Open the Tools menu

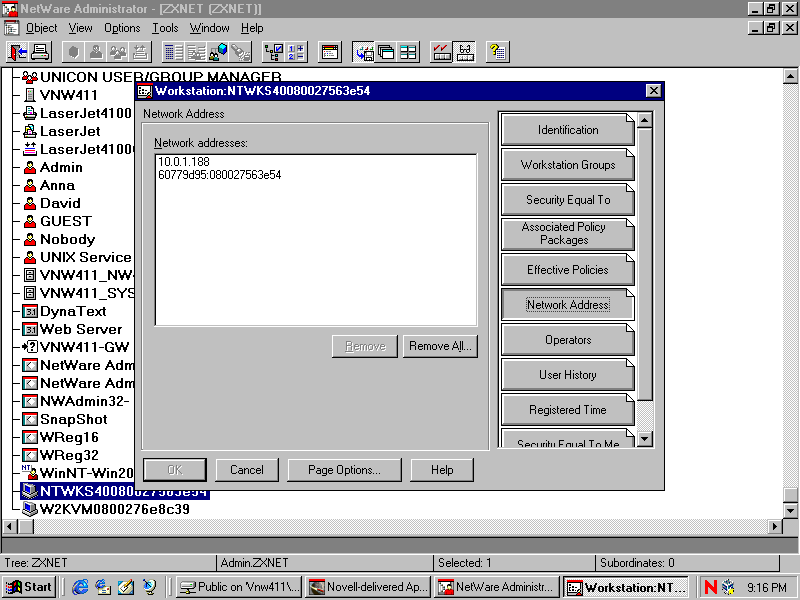[165, 28]
